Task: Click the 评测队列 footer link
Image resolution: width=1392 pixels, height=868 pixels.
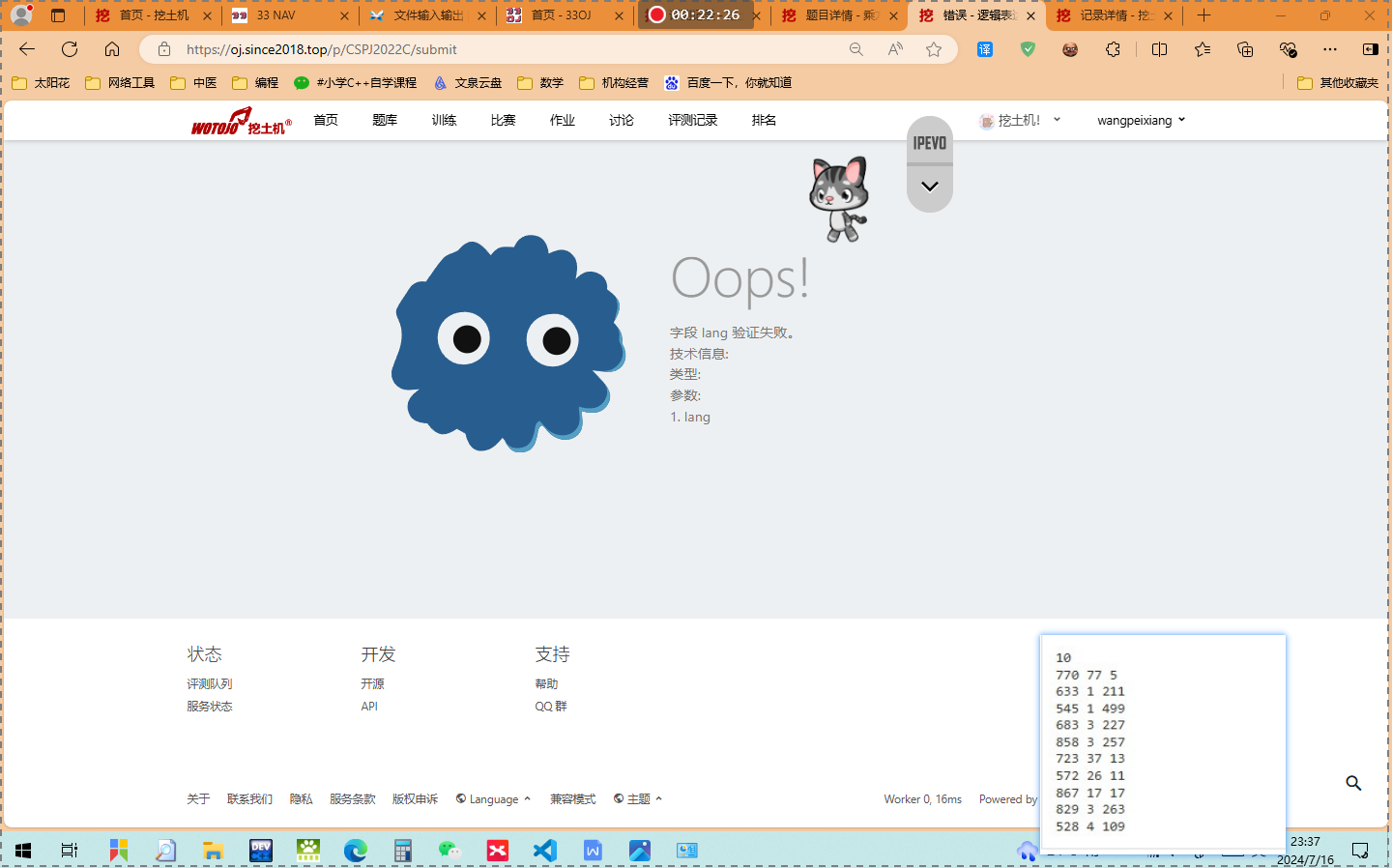Action: coord(210,684)
